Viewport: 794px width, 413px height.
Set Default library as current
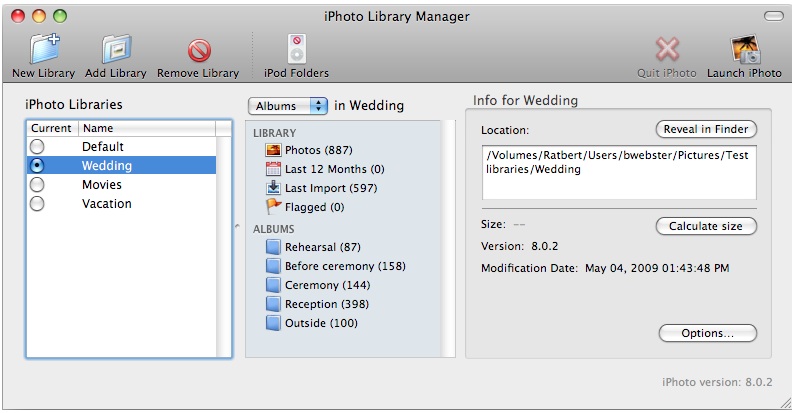37,147
